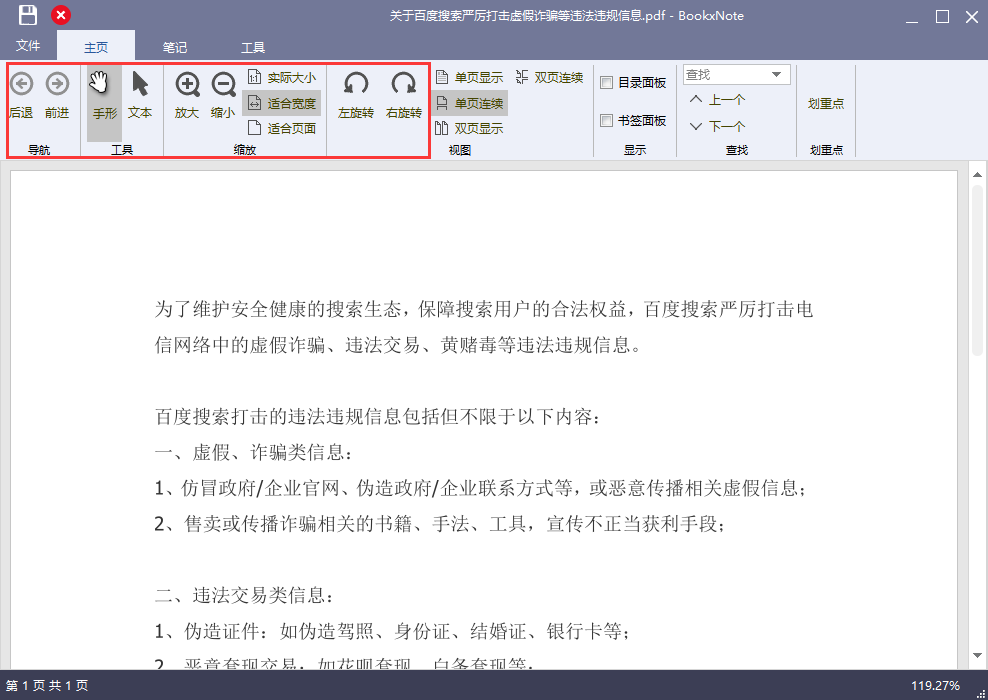Click the scrollbar up arrow
This screenshot has width=988, height=700.
coord(977,175)
